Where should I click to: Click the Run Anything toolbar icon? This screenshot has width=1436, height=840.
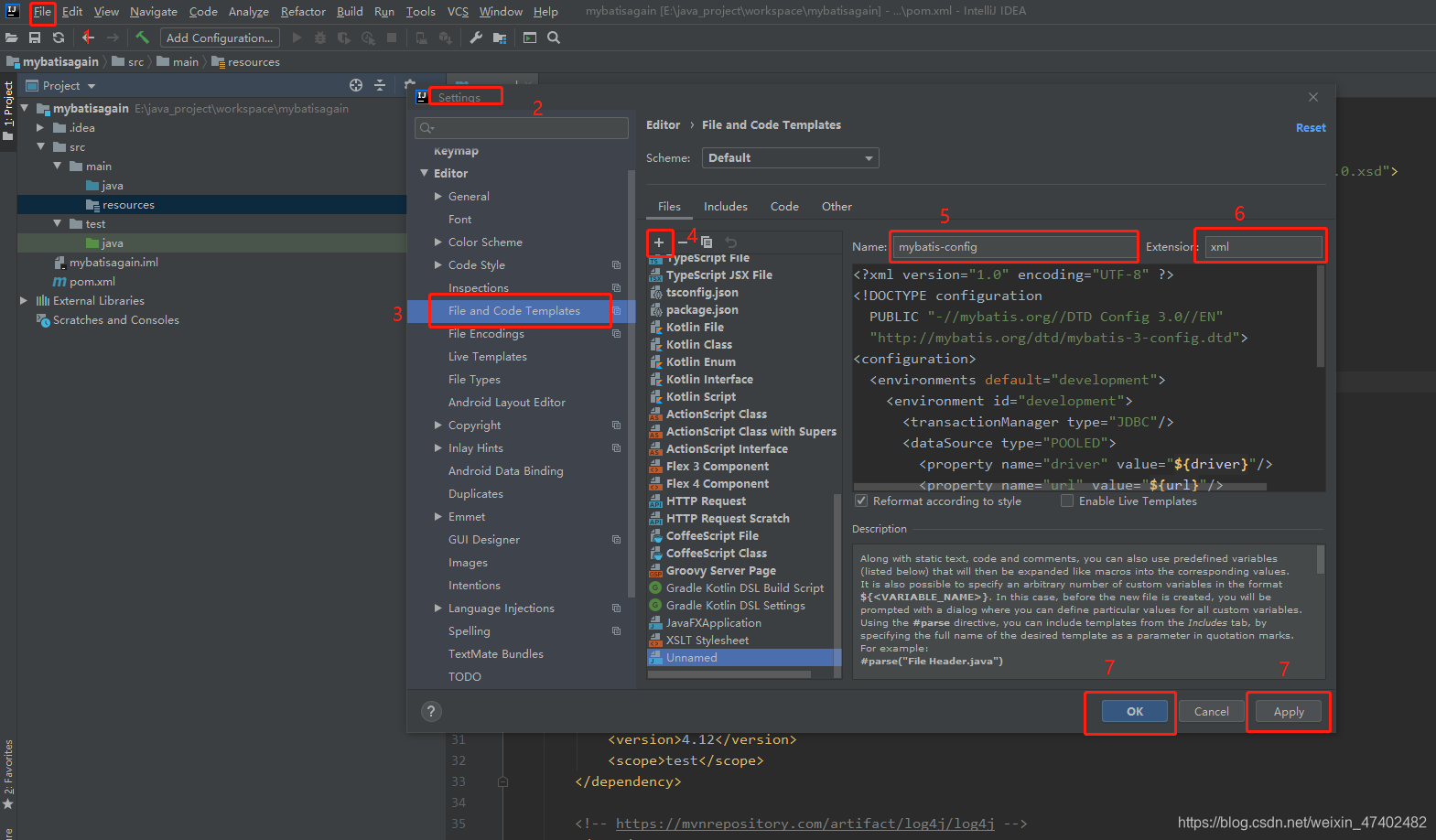tap(530, 38)
